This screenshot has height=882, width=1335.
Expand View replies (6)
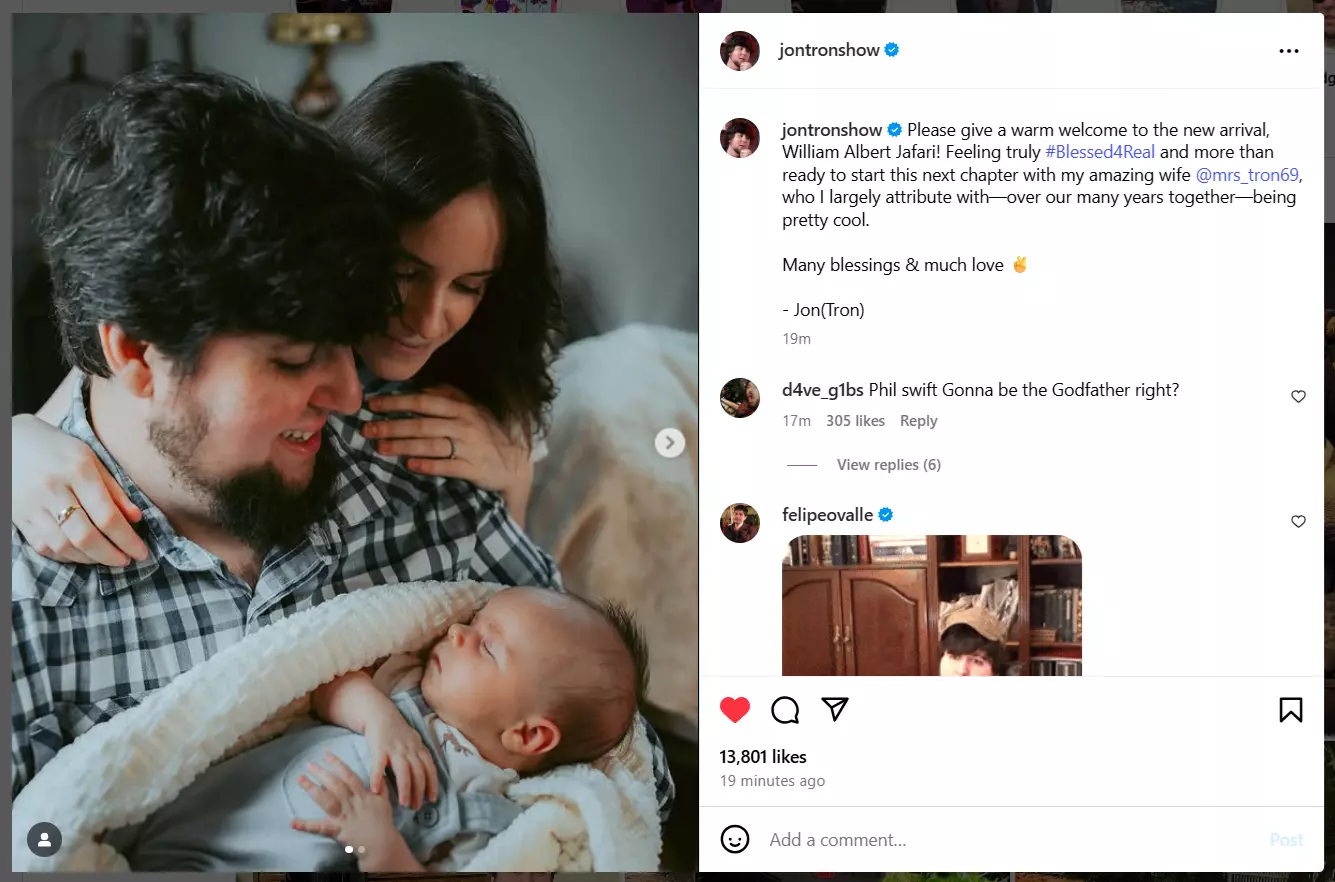tap(889, 465)
